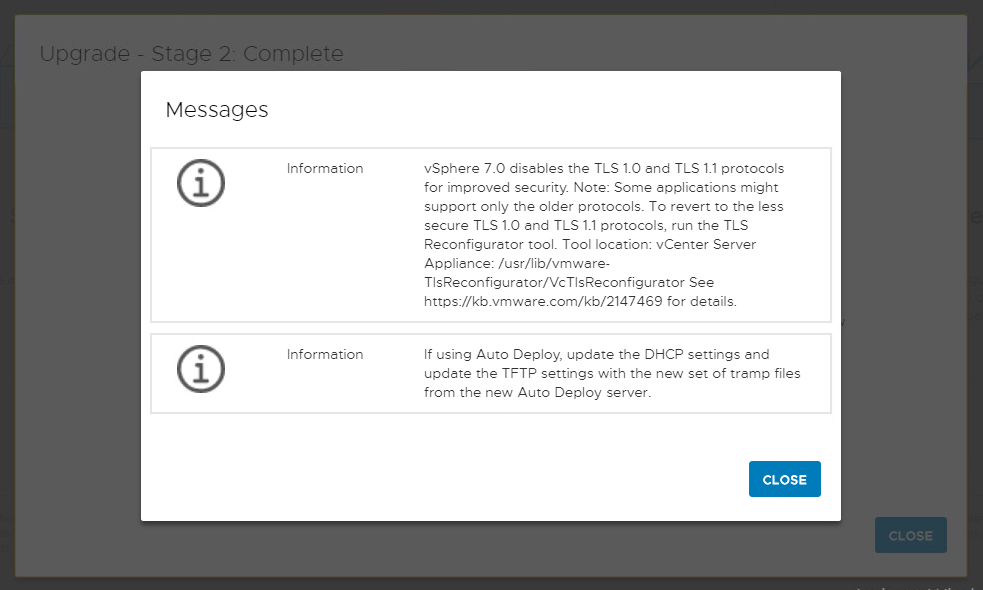Click the TlsReconfigurator/VcTlsReconfigurator text line
983x590 pixels.
coord(569,282)
